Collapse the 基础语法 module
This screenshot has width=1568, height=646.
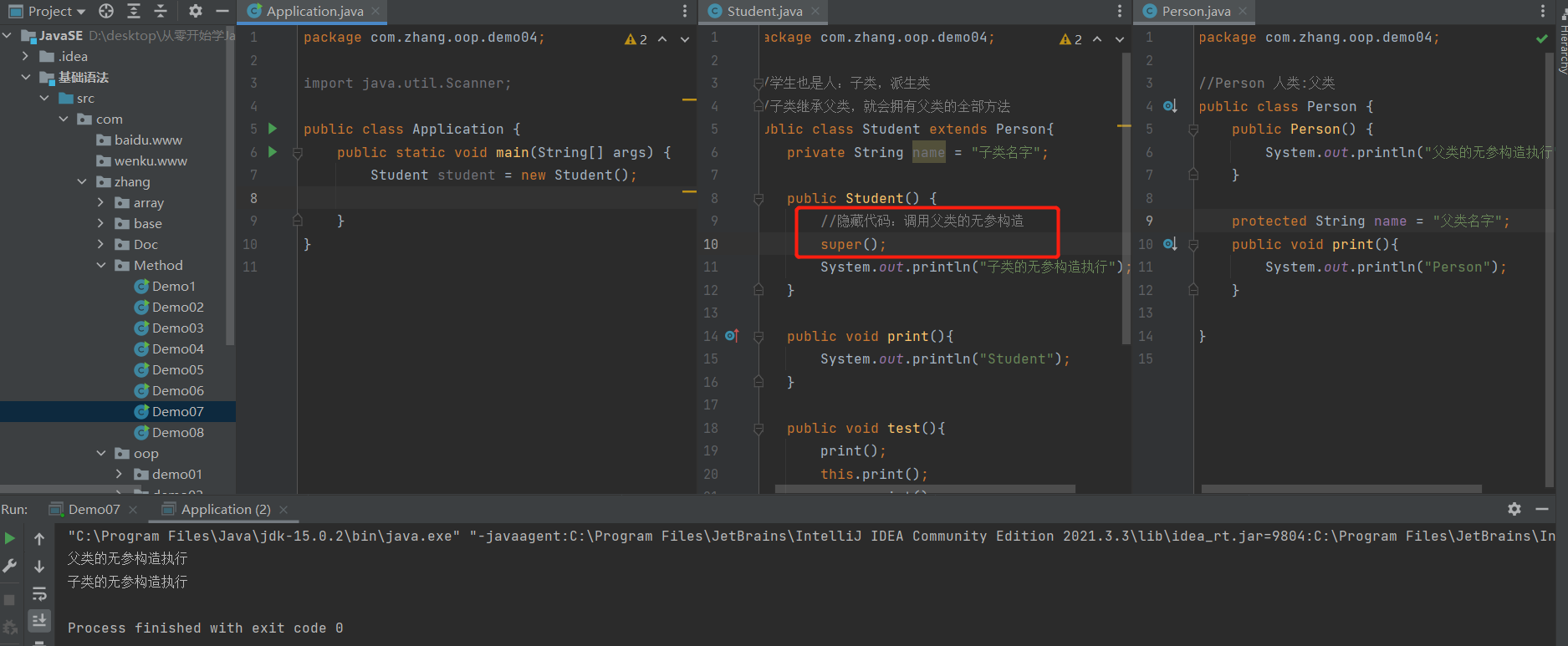coord(26,77)
